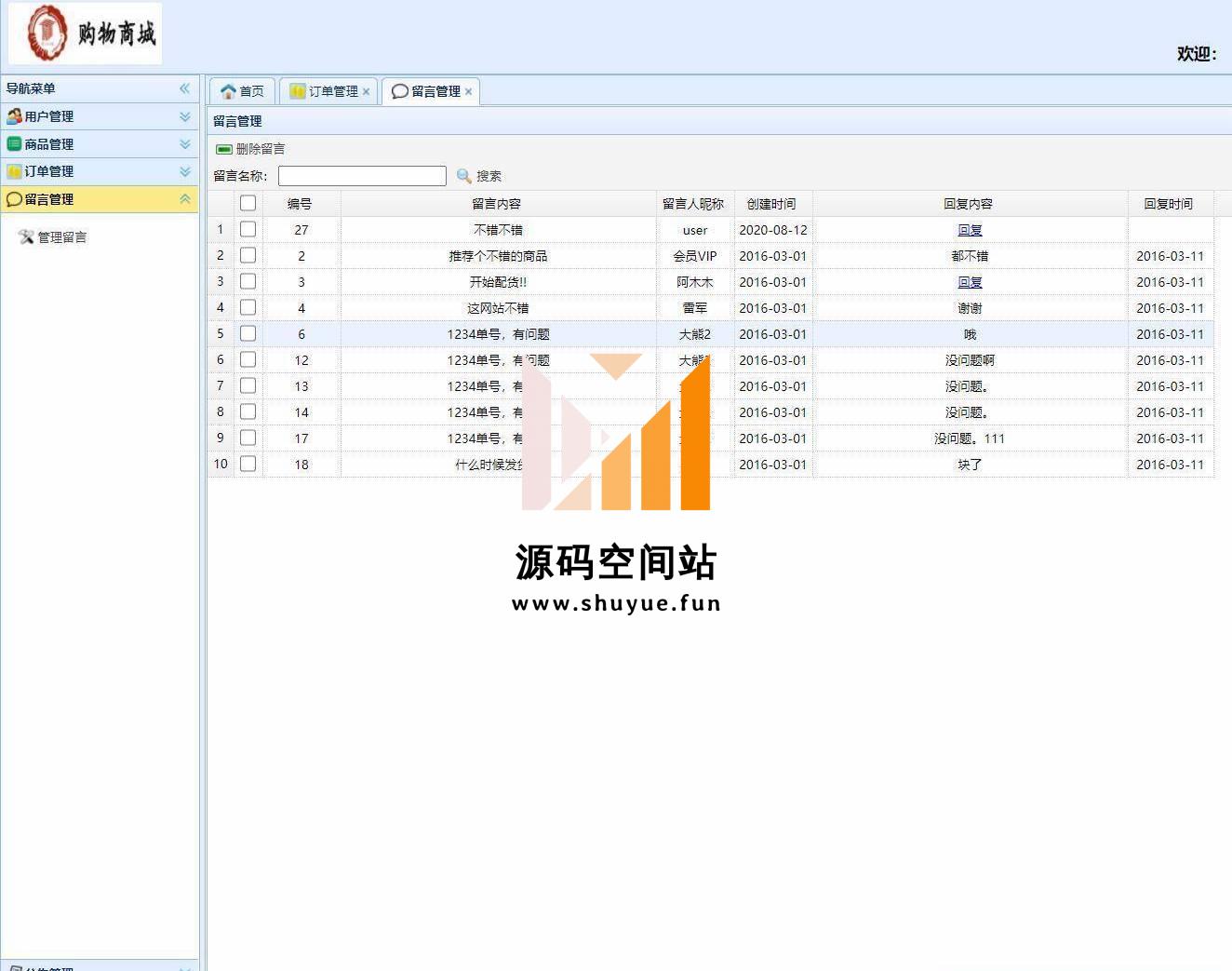Check the checkbox for 推荐个不错的商品 row
This screenshot has width=1232, height=971.
(248, 255)
